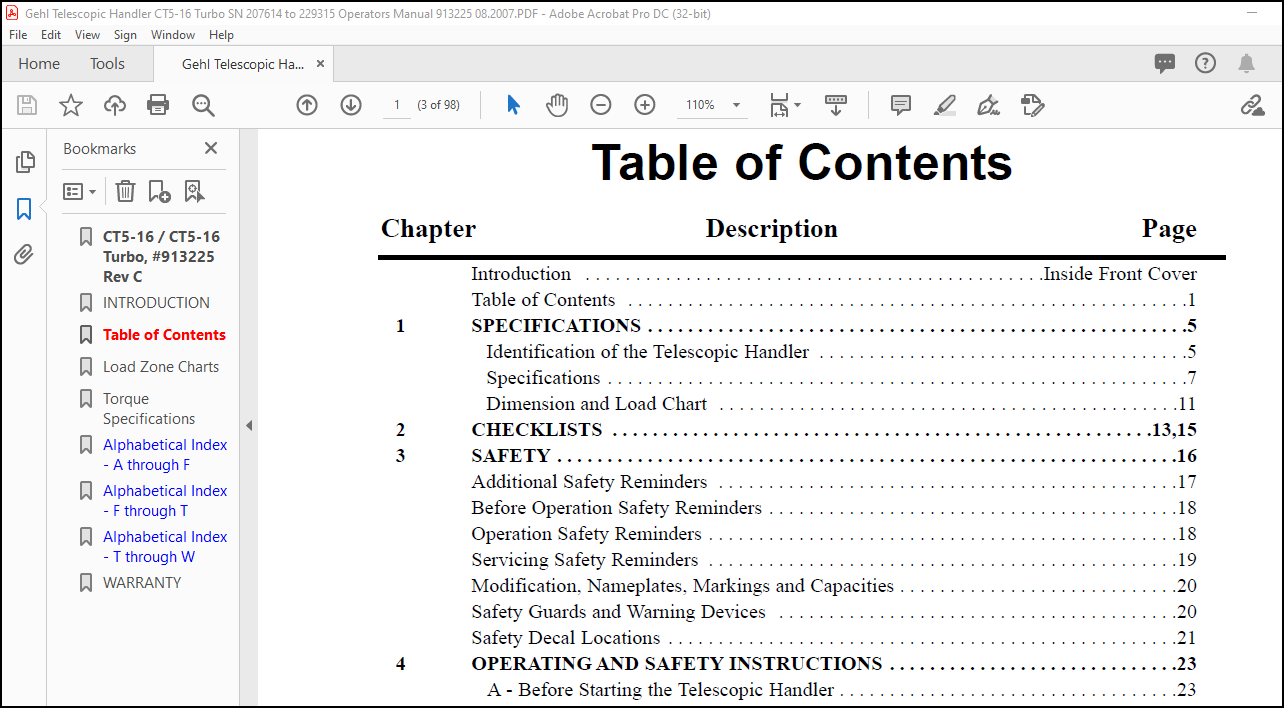Select the Highlight text pen tool
Image resolution: width=1284 pixels, height=708 pixels.
pos(945,105)
